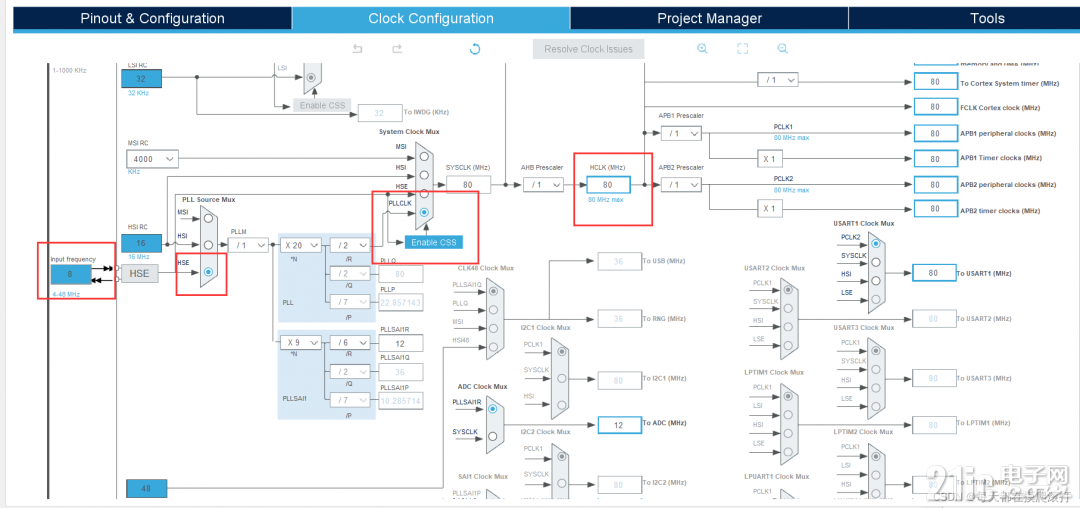Screen dimensions: 1080x508
Task: Undo the last clock change
Action: (357, 49)
